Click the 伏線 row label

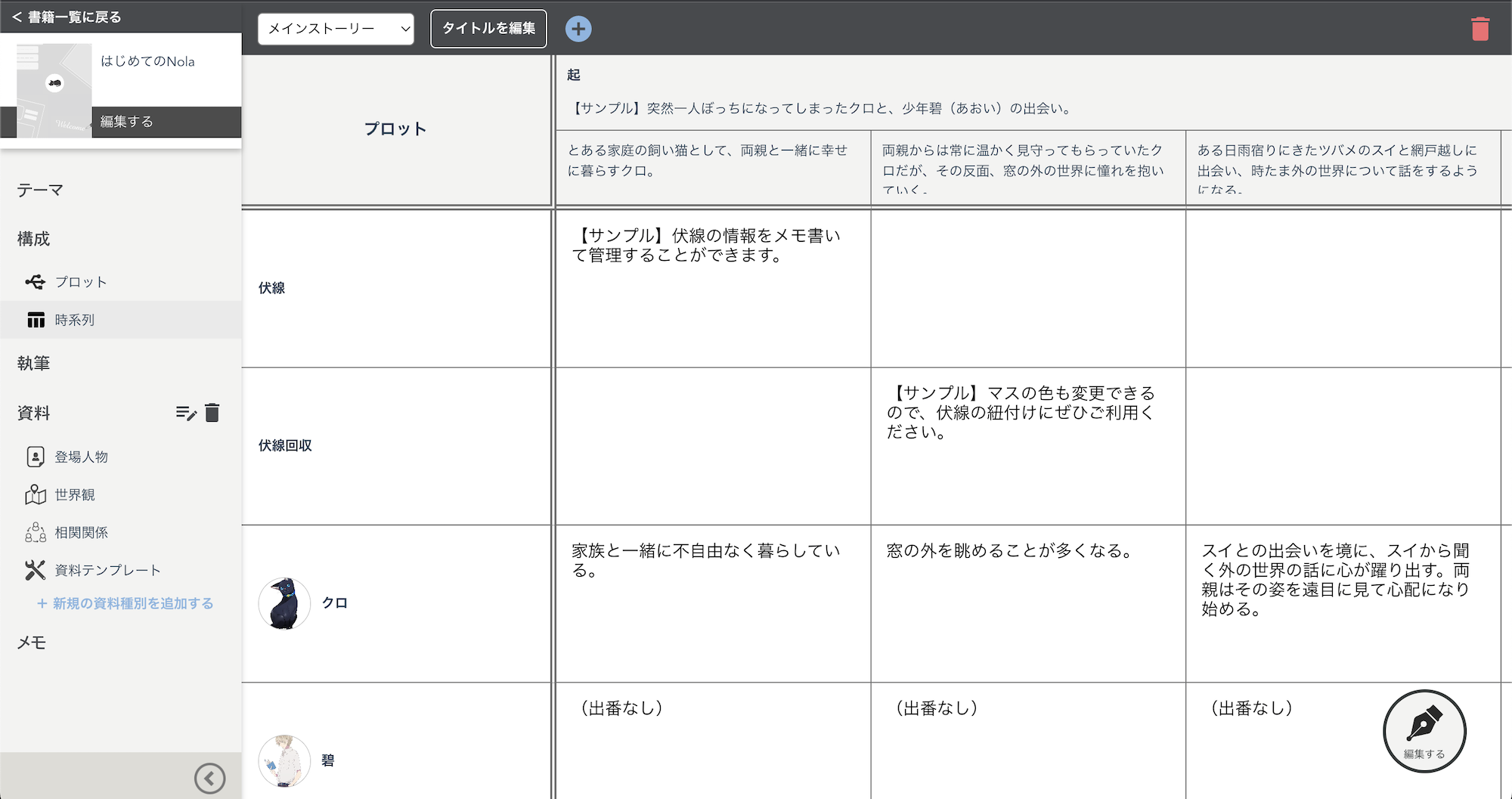click(272, 288)
